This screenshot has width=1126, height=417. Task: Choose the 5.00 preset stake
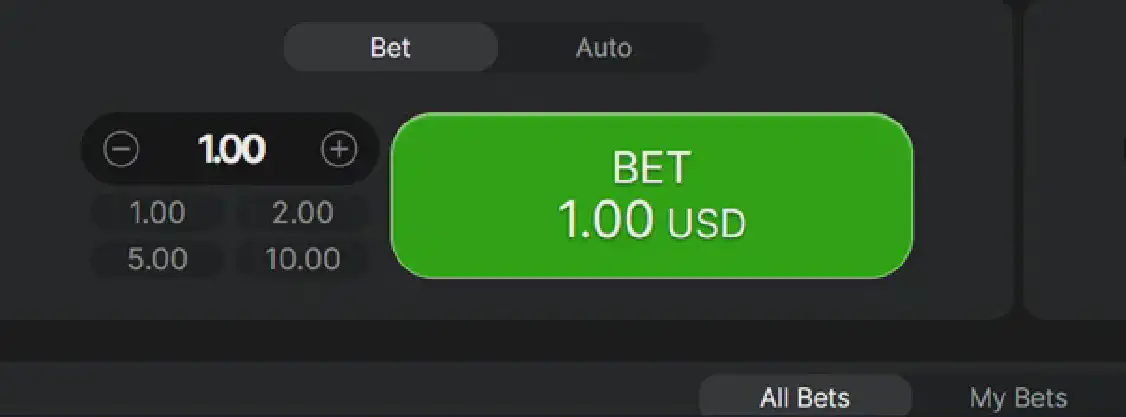pos(157,259)
